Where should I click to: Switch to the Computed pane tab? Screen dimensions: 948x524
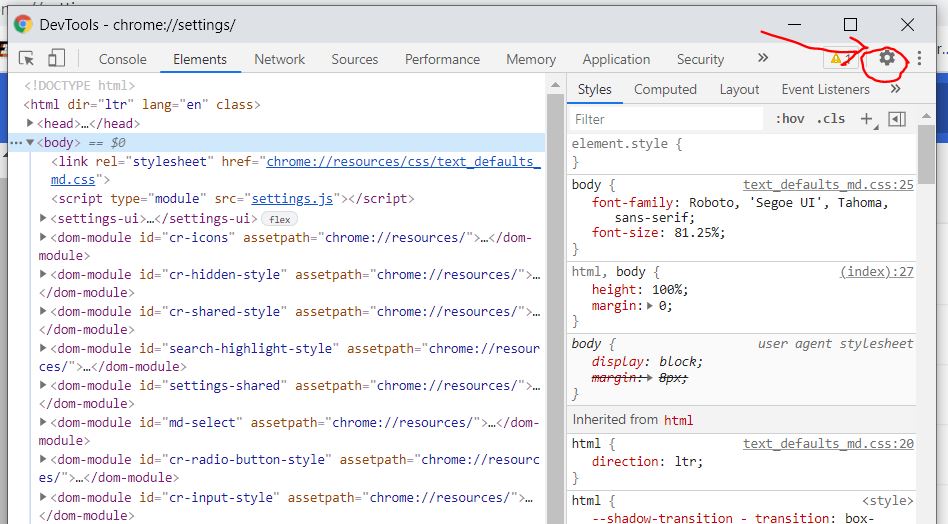(665, 89)
